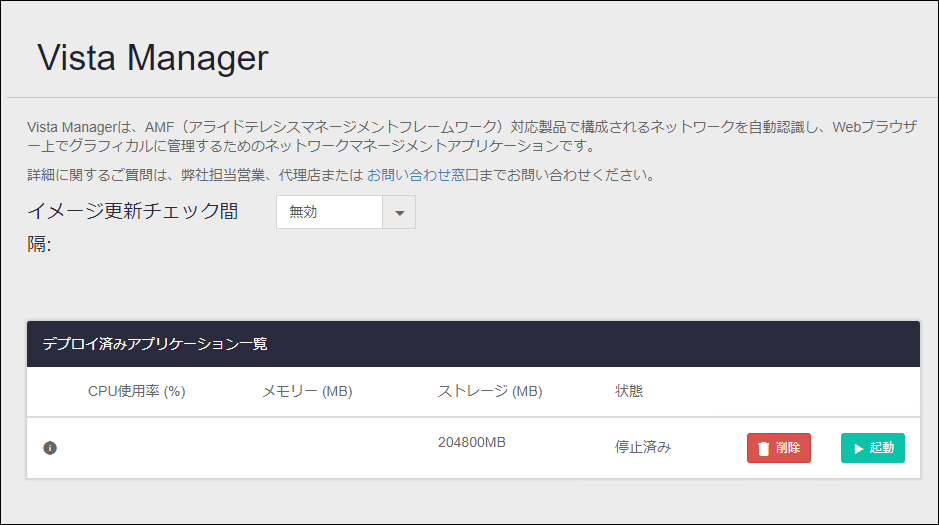Open the お問い合わせ窓口 link
The height and width of the screenshot is (525, 939).
(x=423, y=175)
